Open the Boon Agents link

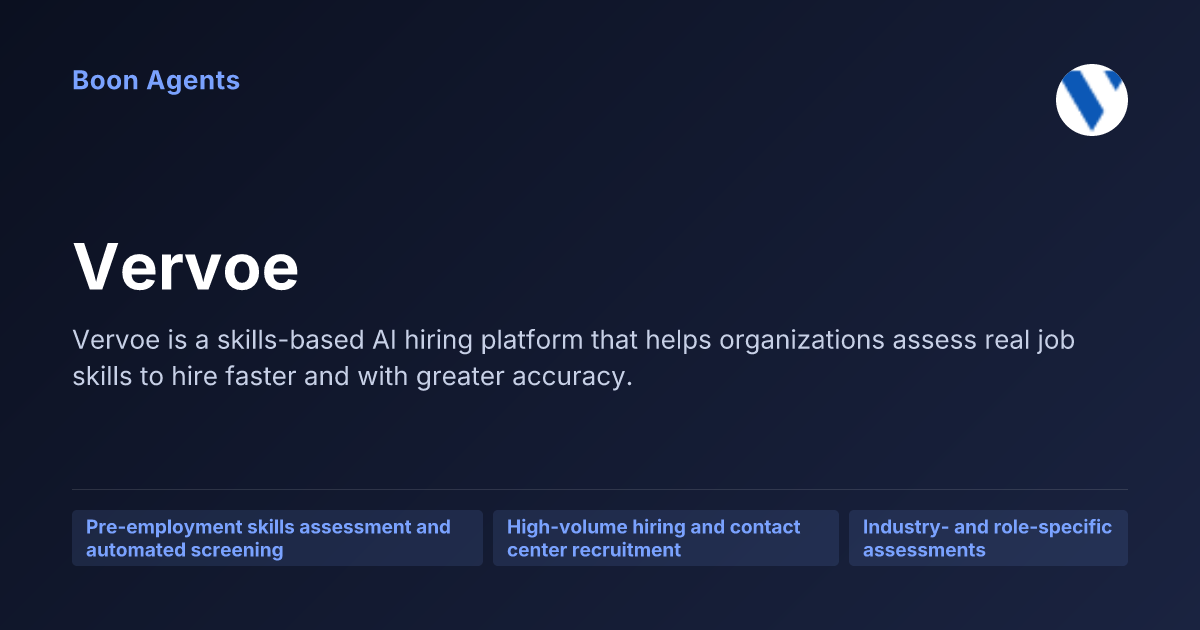point(156,80)
